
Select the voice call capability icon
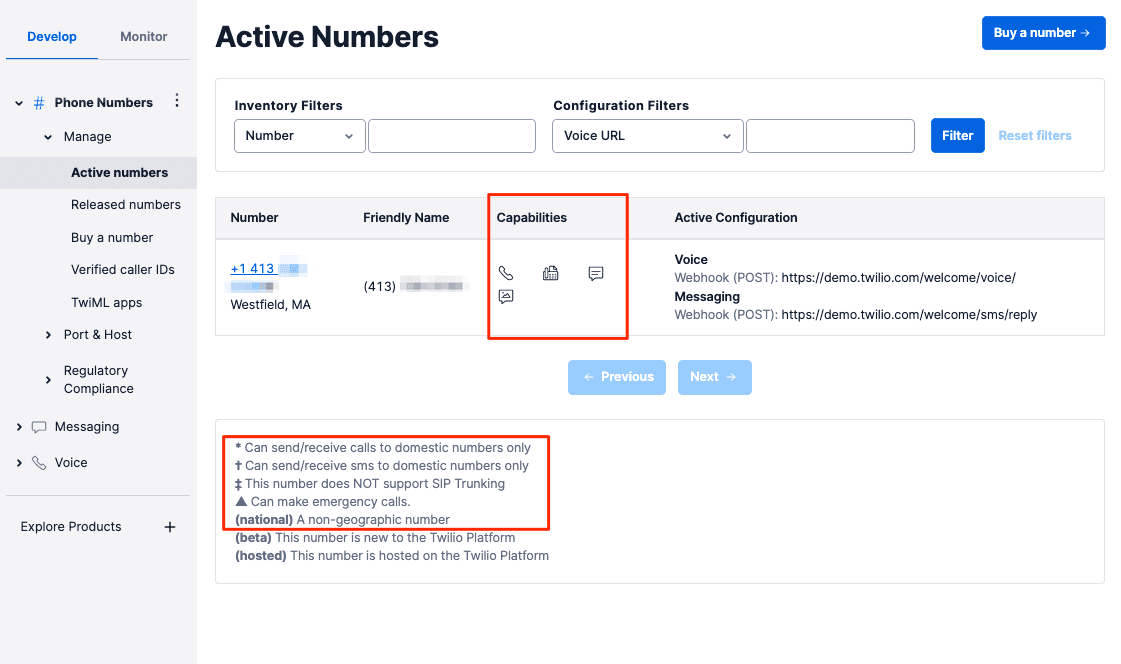[x=506, y=272]
